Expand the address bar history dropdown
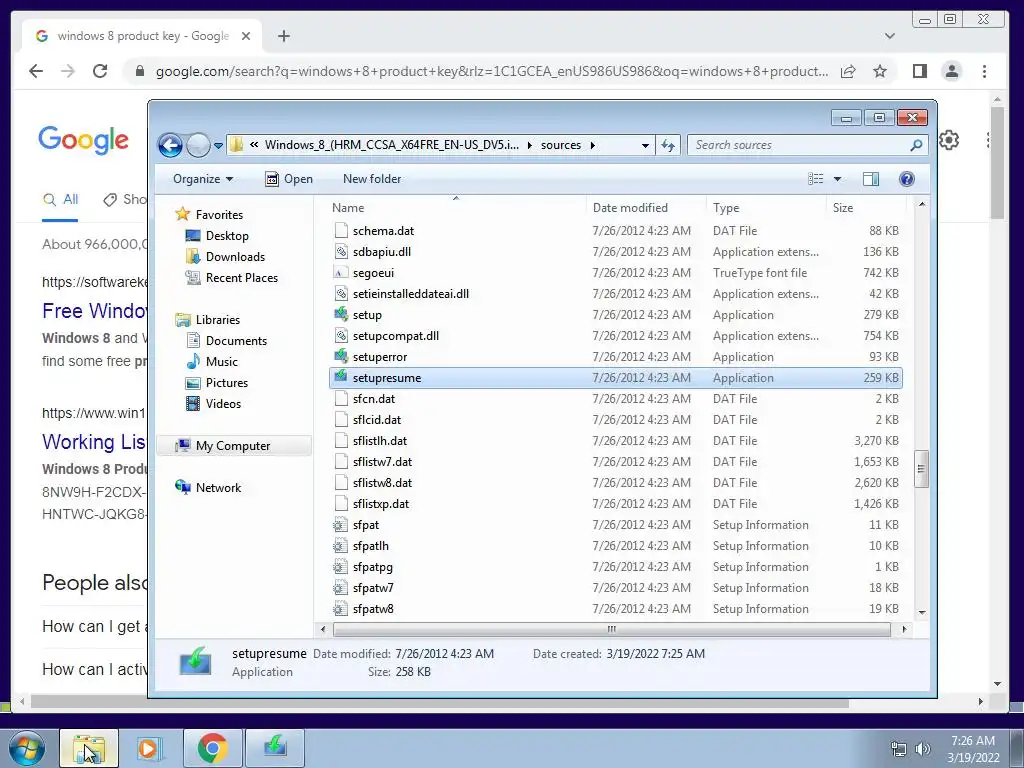The width and height of the screenshot is (1024, 768). coord(645,146)
